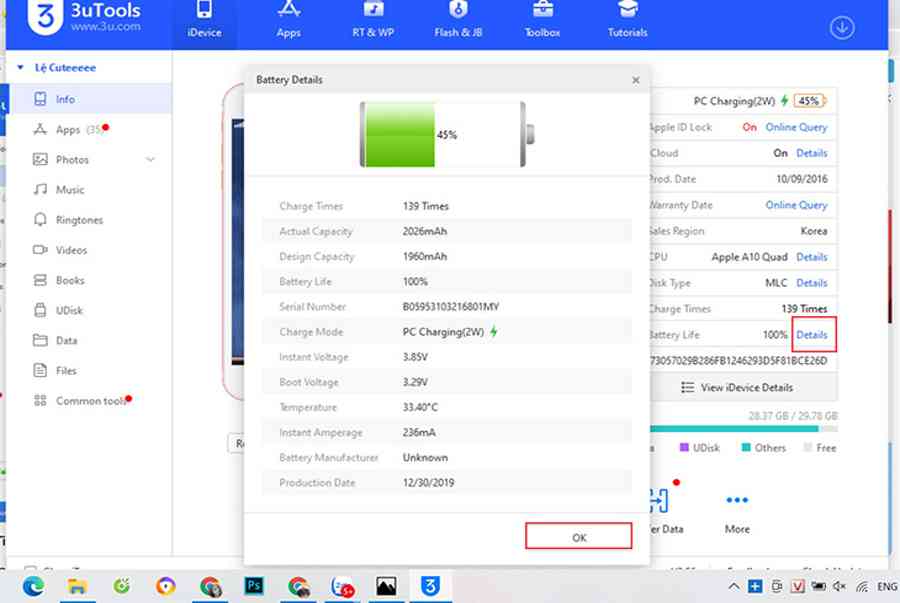Open the Zalo app with 5+ badge
900x603 pixels.
tap(343, 586)
